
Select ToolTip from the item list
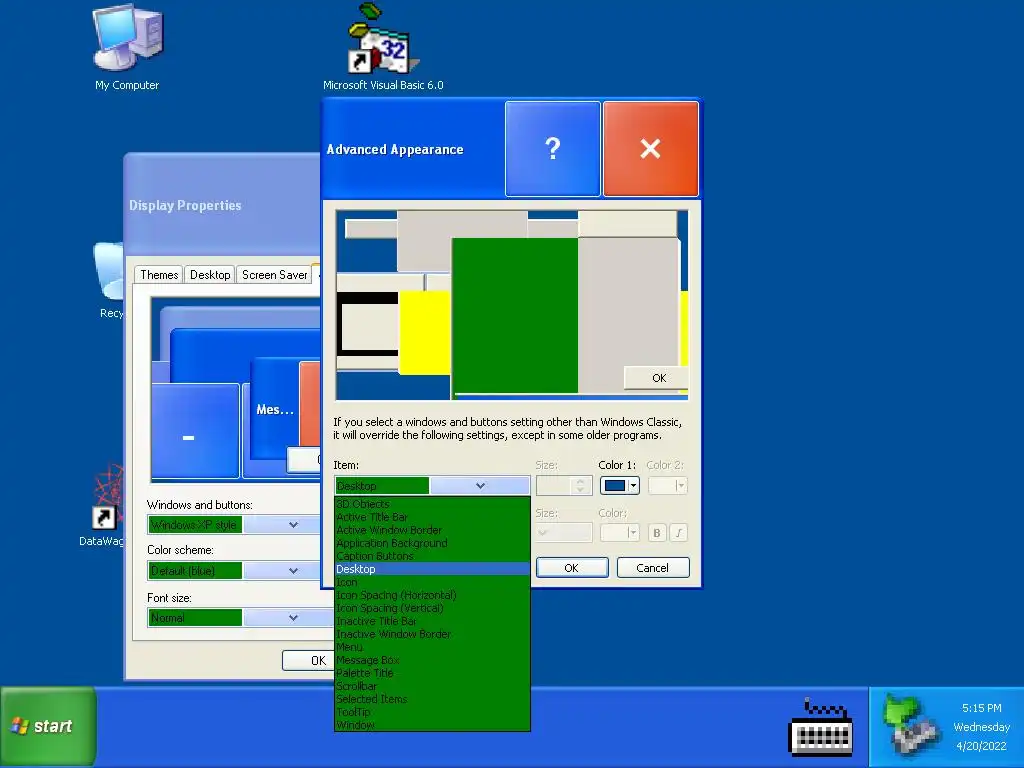[432, 712]
